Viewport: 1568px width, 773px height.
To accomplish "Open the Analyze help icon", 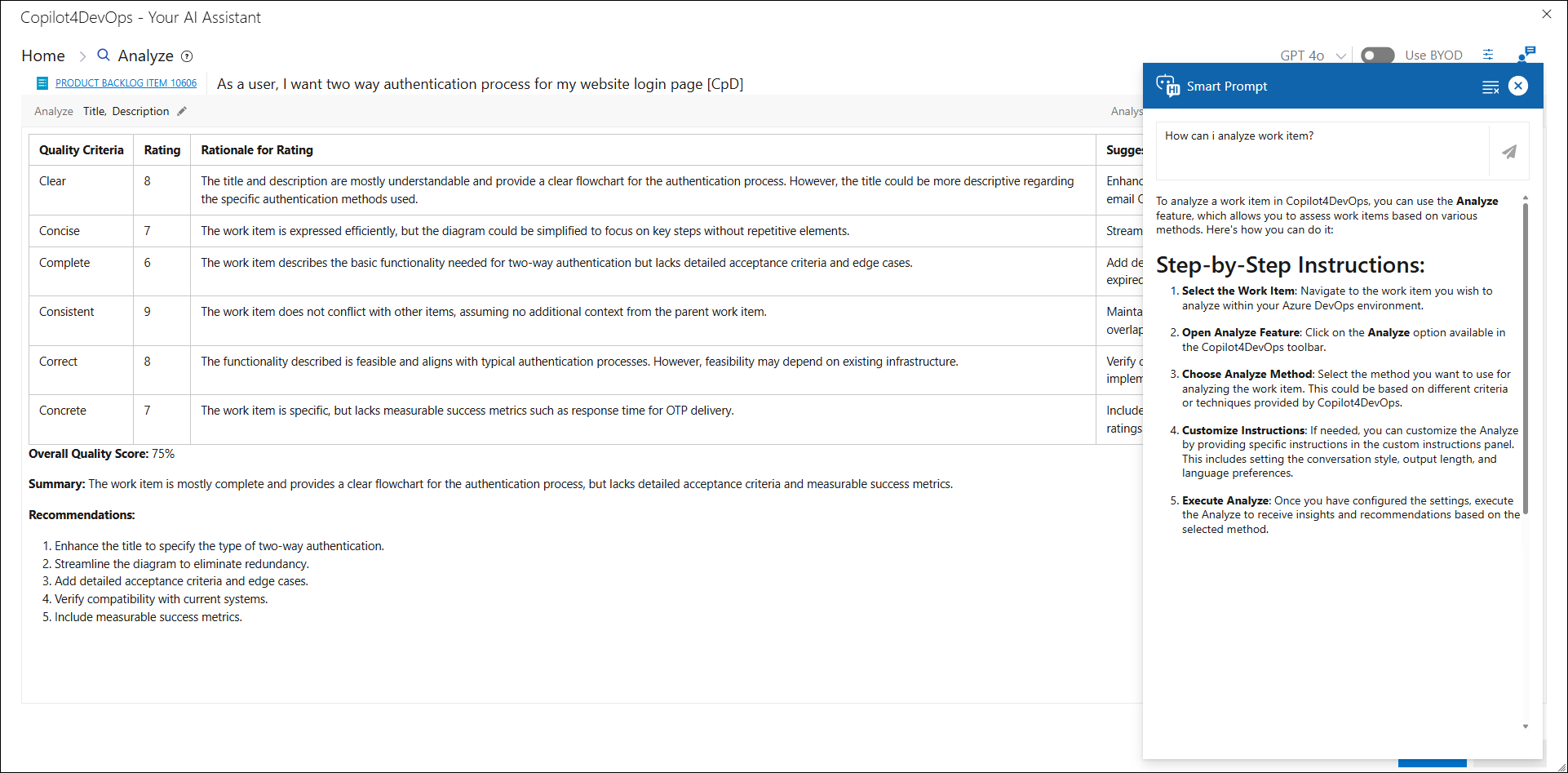I will coord(187,56).
